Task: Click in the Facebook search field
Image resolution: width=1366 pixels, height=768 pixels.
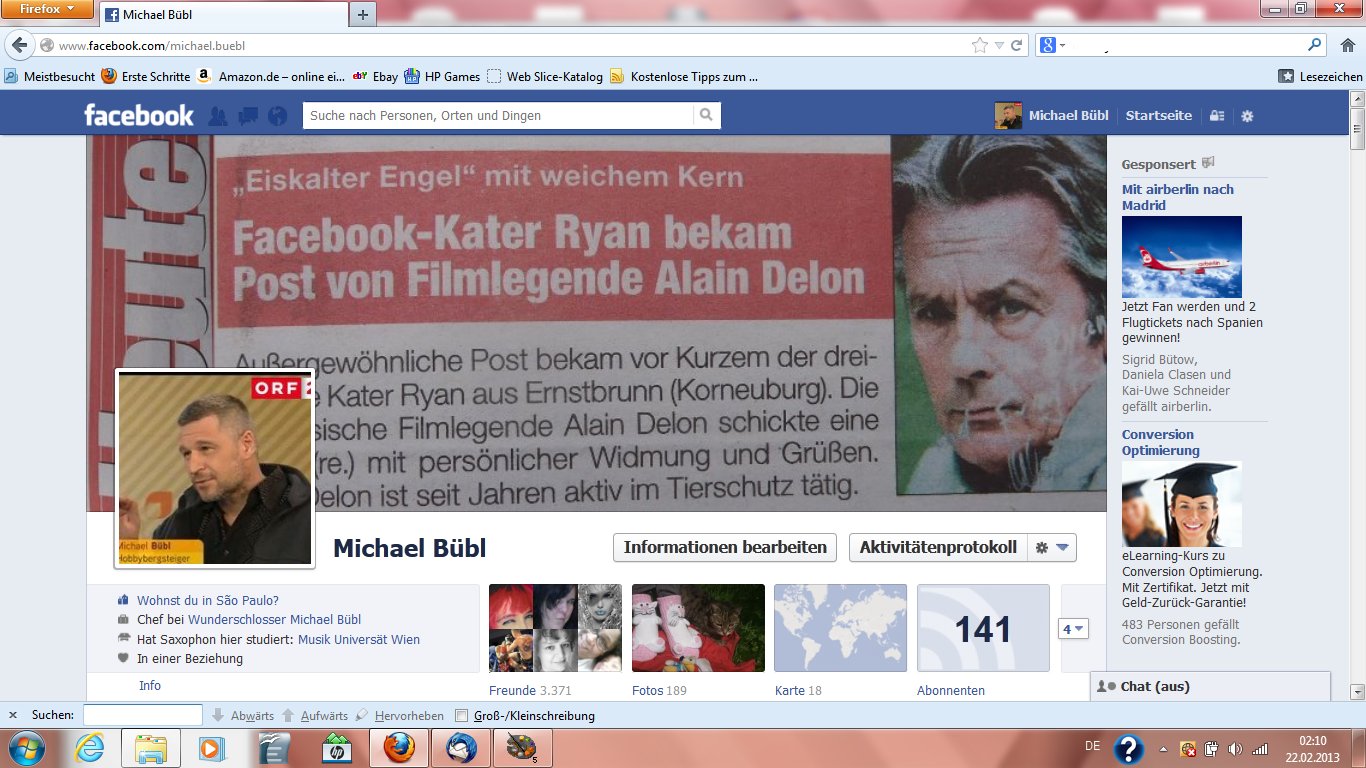Action: [498, 115]
